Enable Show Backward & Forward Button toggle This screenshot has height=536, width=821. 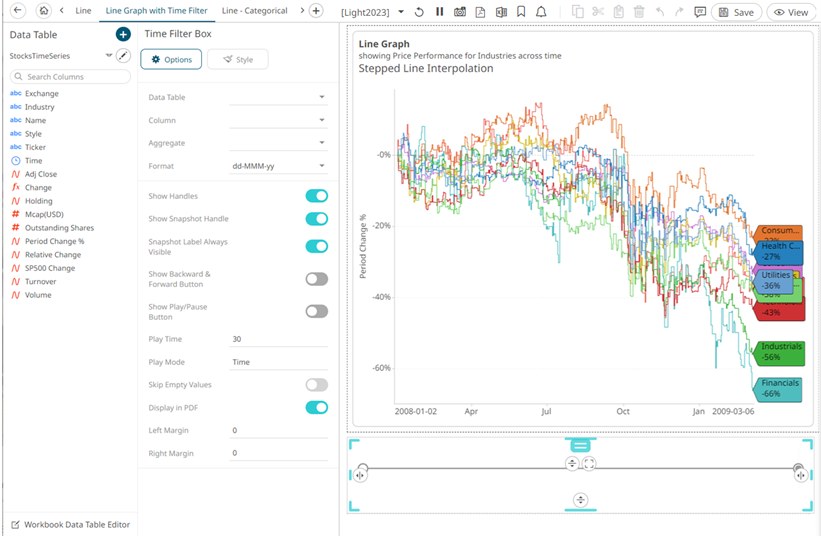coord(316,279)
